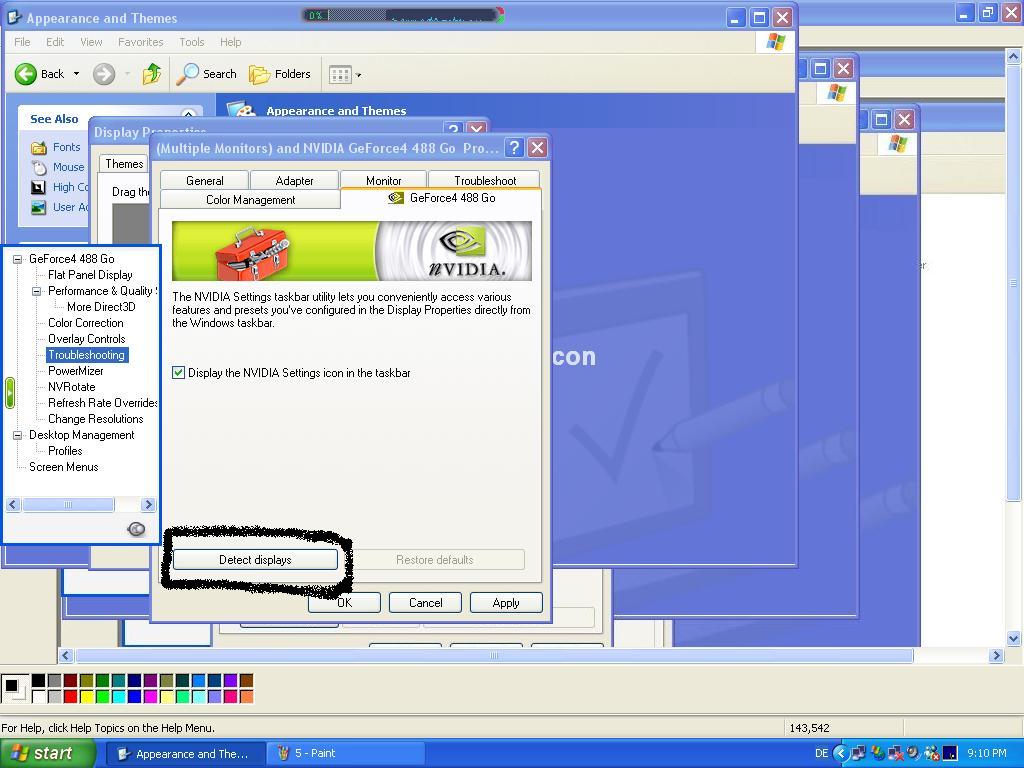This screenshot has height=768, width=1024.
Task: Open Search with the magnifier icon
Action: click(x=187, y=74)
